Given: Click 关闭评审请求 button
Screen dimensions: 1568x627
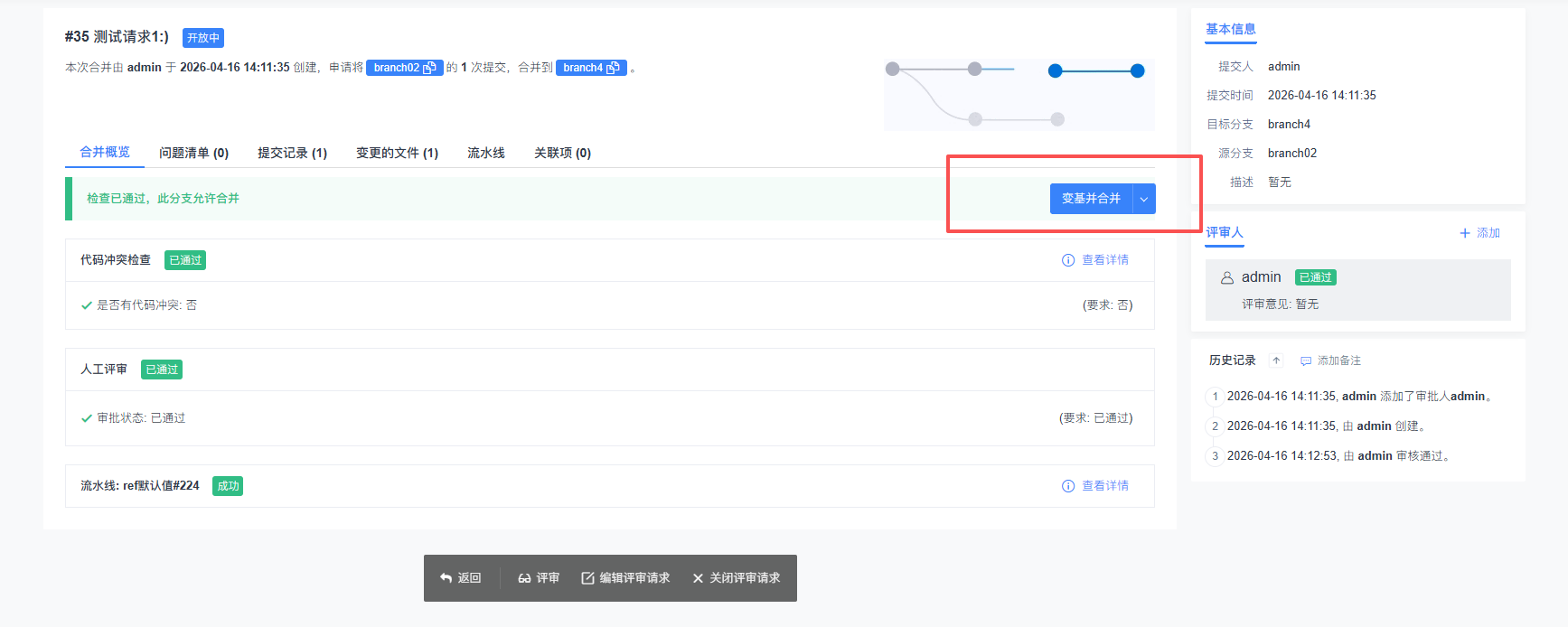Looking at the screenshot, I should [x=736, y=578].
